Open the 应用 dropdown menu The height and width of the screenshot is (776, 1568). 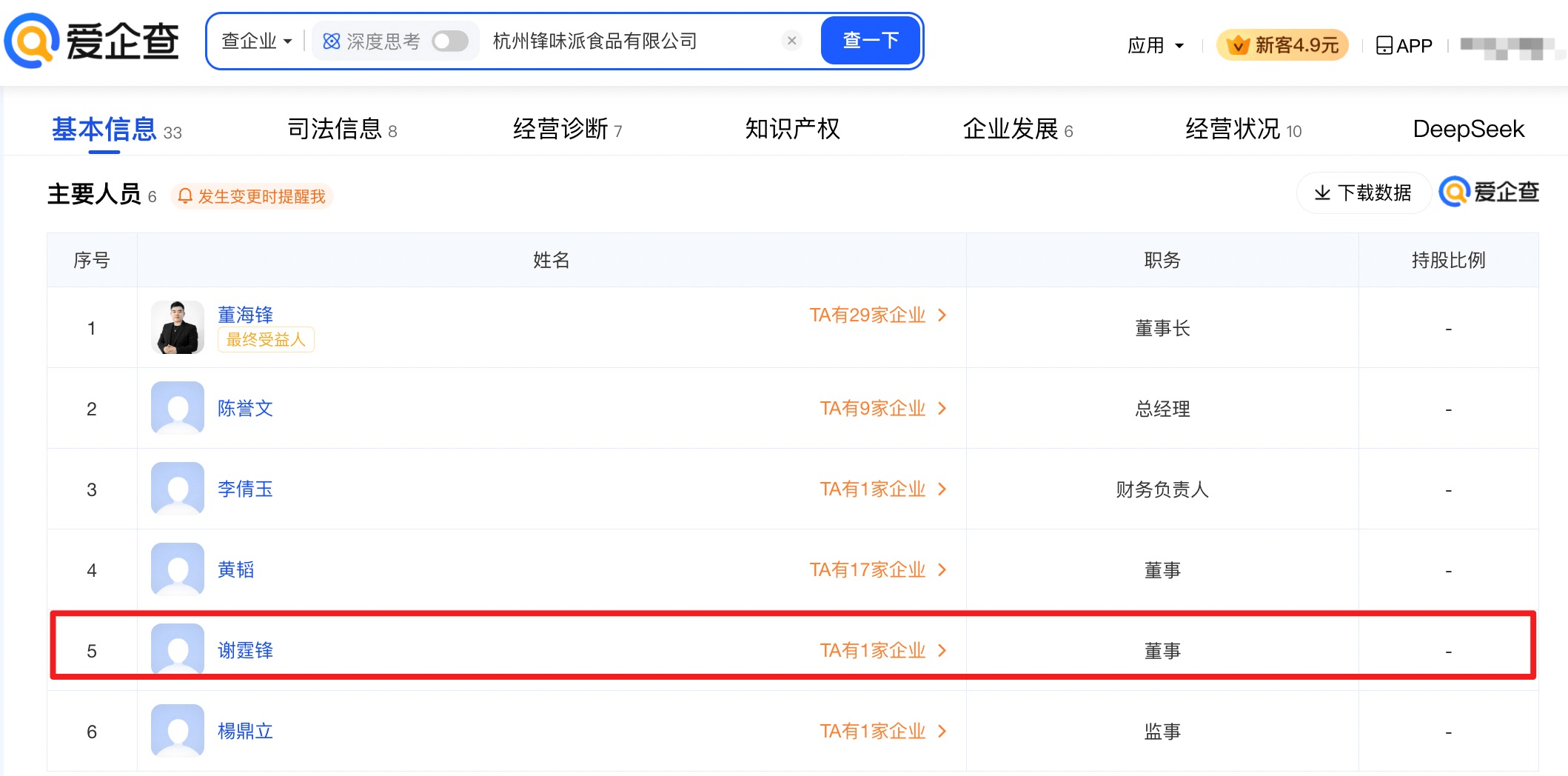pos(1156,45)
